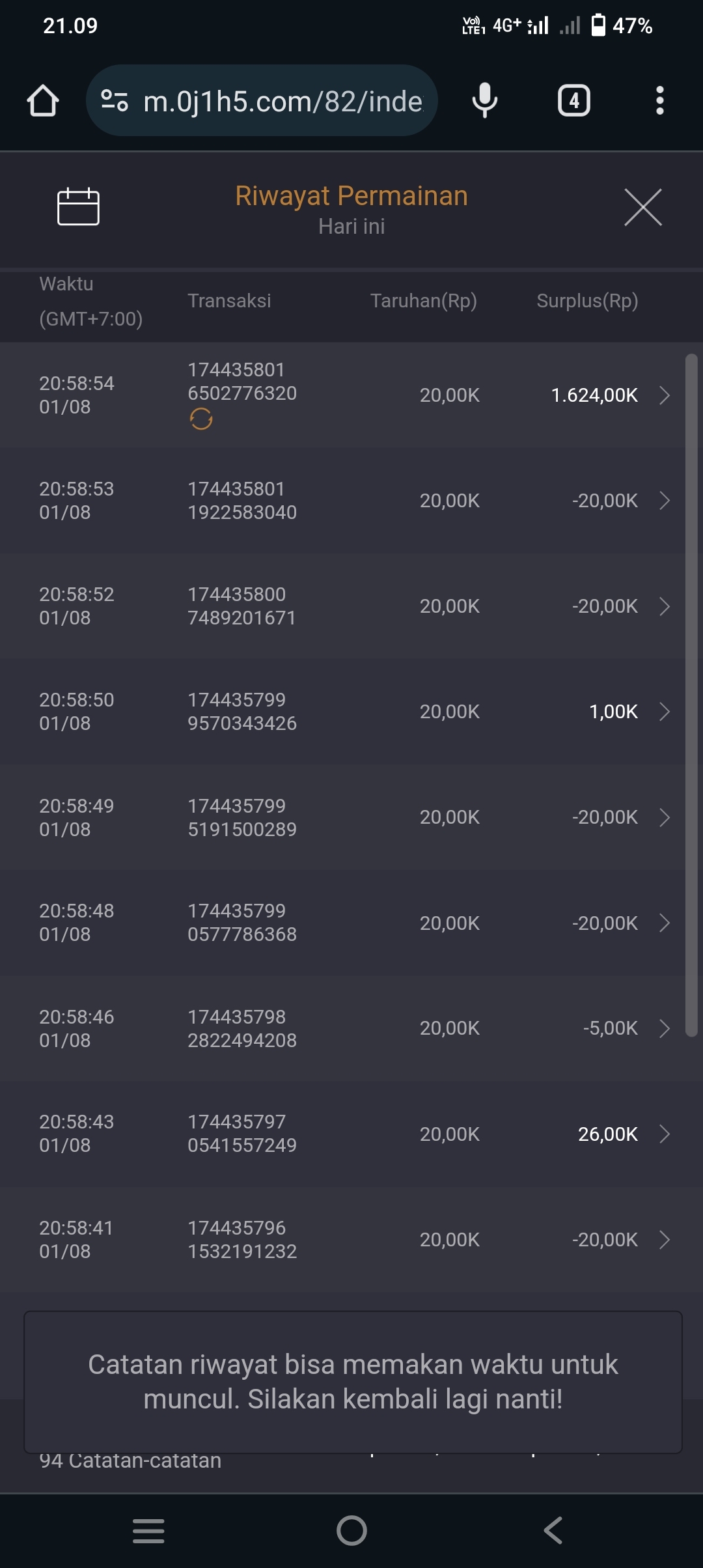This screenshot has width=703, height=1568.
Task: Tap the browser home icon
Action: coord(43,101)
